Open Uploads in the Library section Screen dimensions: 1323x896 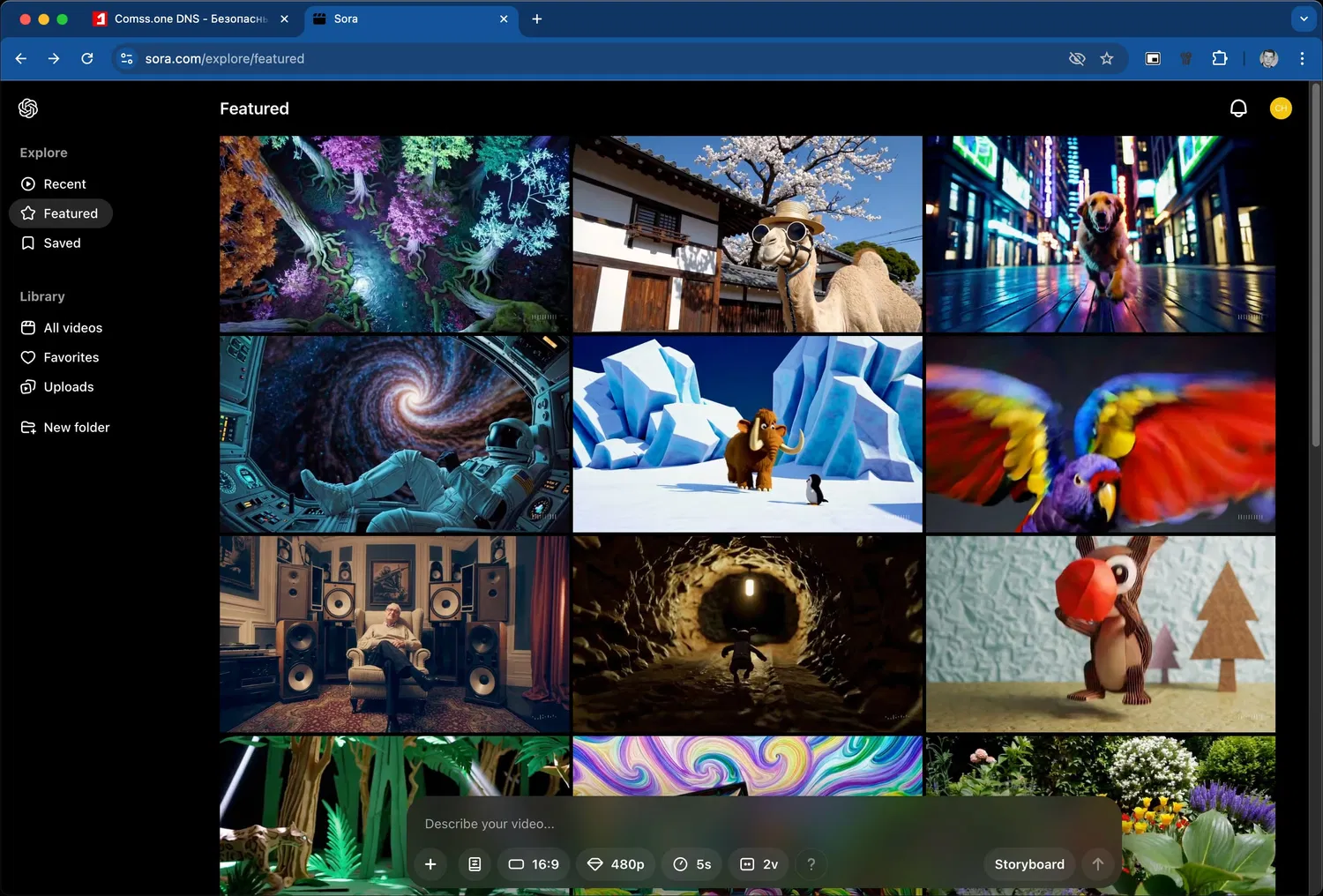[68, 386]
